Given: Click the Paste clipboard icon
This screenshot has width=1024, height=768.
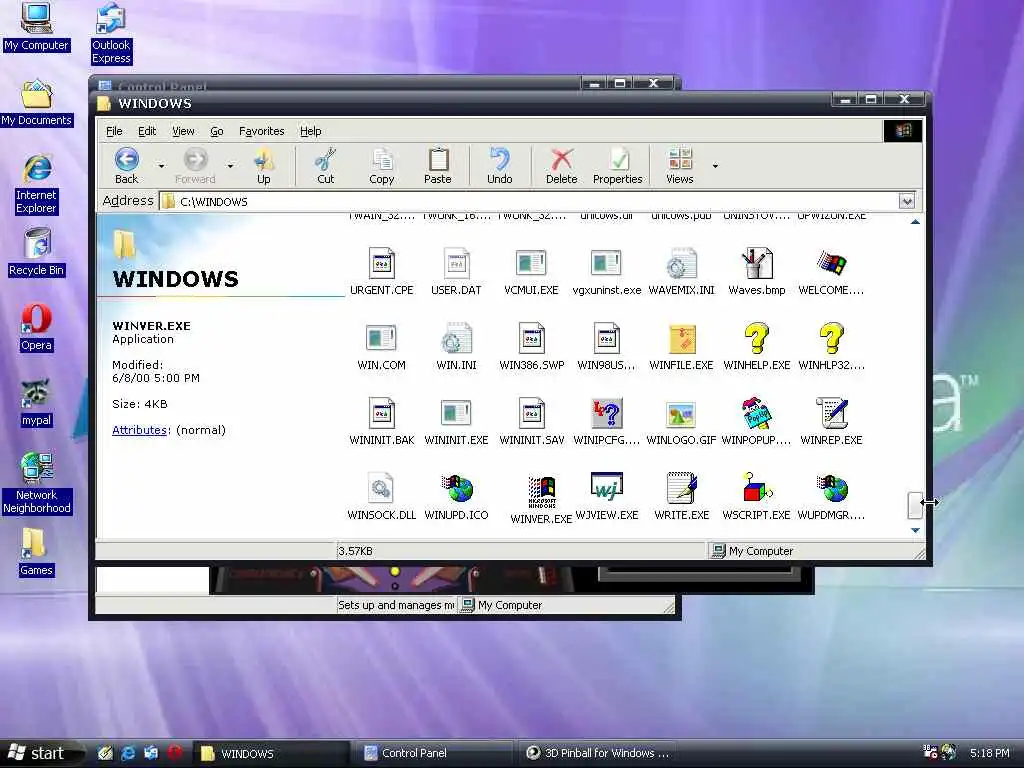Looking at the screenshot, I should tap(438, 166).
